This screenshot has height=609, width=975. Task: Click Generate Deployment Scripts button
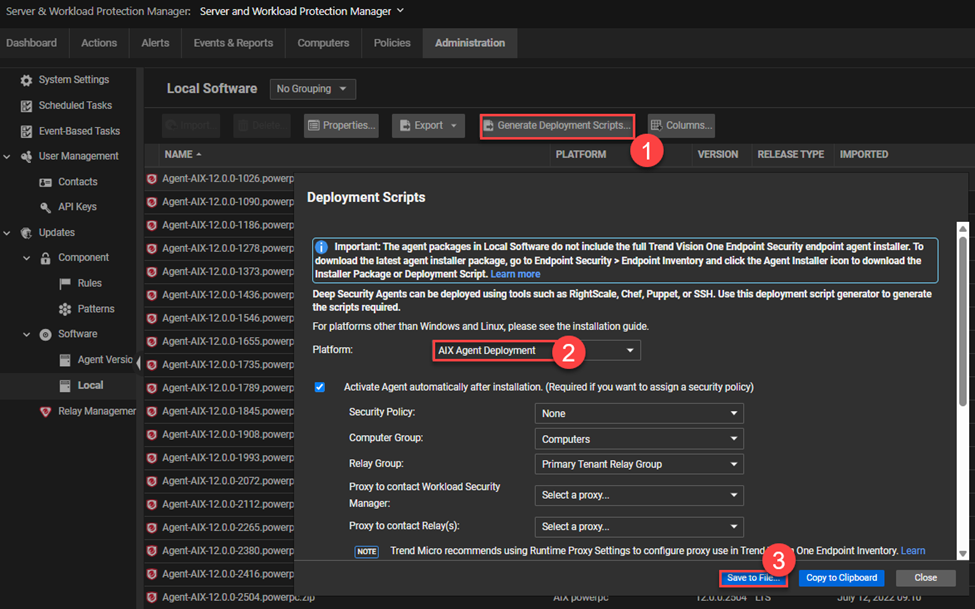point(557,126)
